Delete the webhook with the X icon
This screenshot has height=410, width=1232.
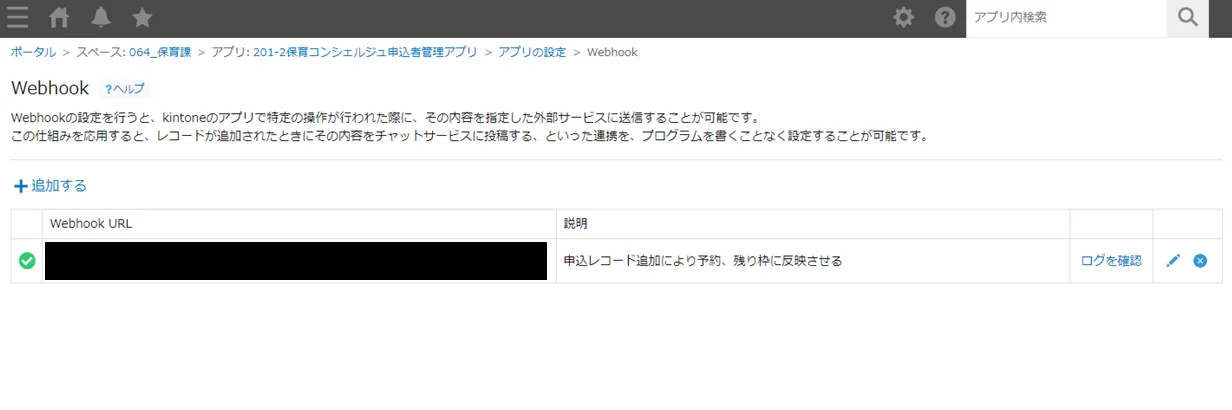coord(1200,261)
